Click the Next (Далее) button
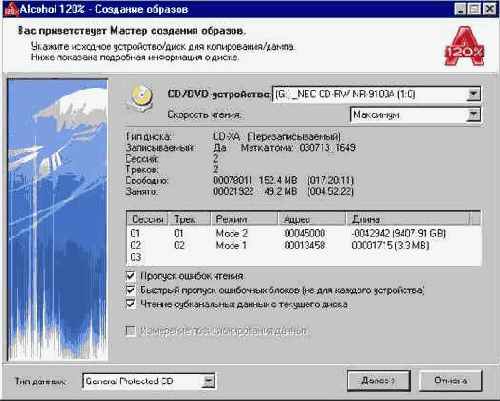Image resolution: width=500 pixels, height=401 pixels. click(x=379, y=380)
